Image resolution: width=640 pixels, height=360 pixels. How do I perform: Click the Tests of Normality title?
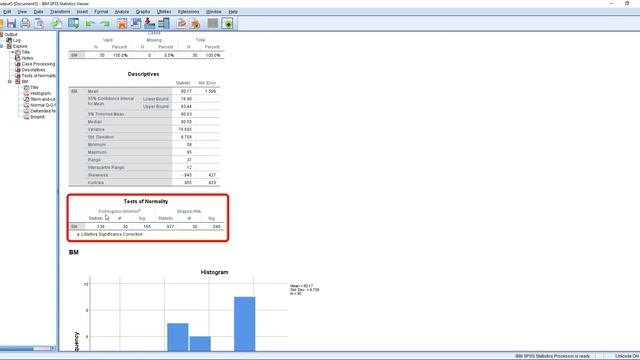(x=146, y=201)
